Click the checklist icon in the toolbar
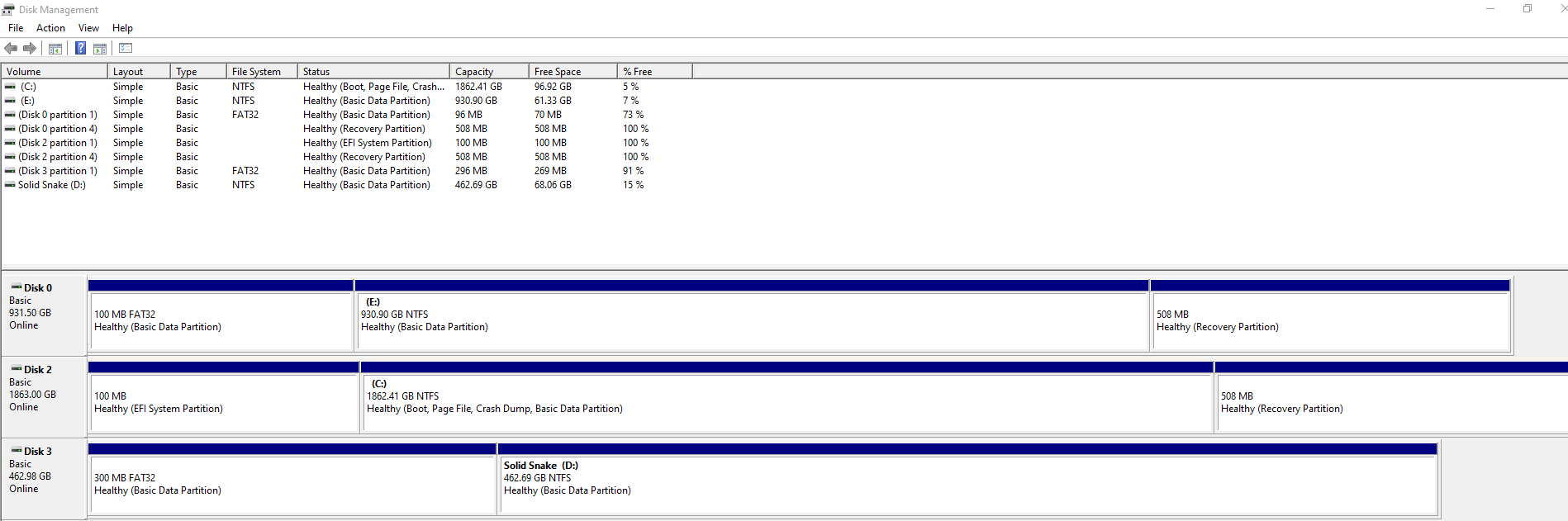The width and height of the screenshot is (1568, 521). [126, 48]
